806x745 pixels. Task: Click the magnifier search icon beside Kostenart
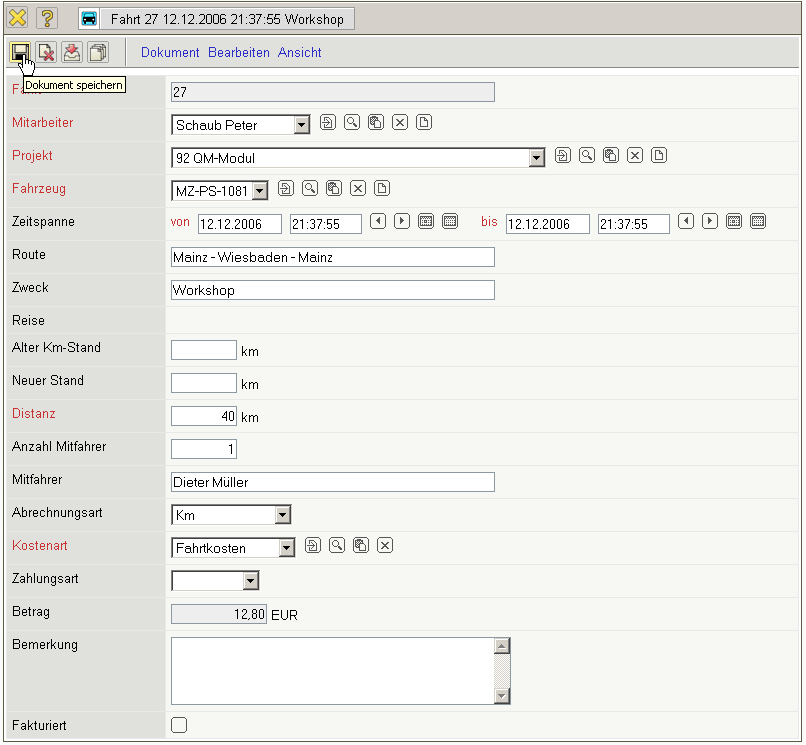click(337, 545)
